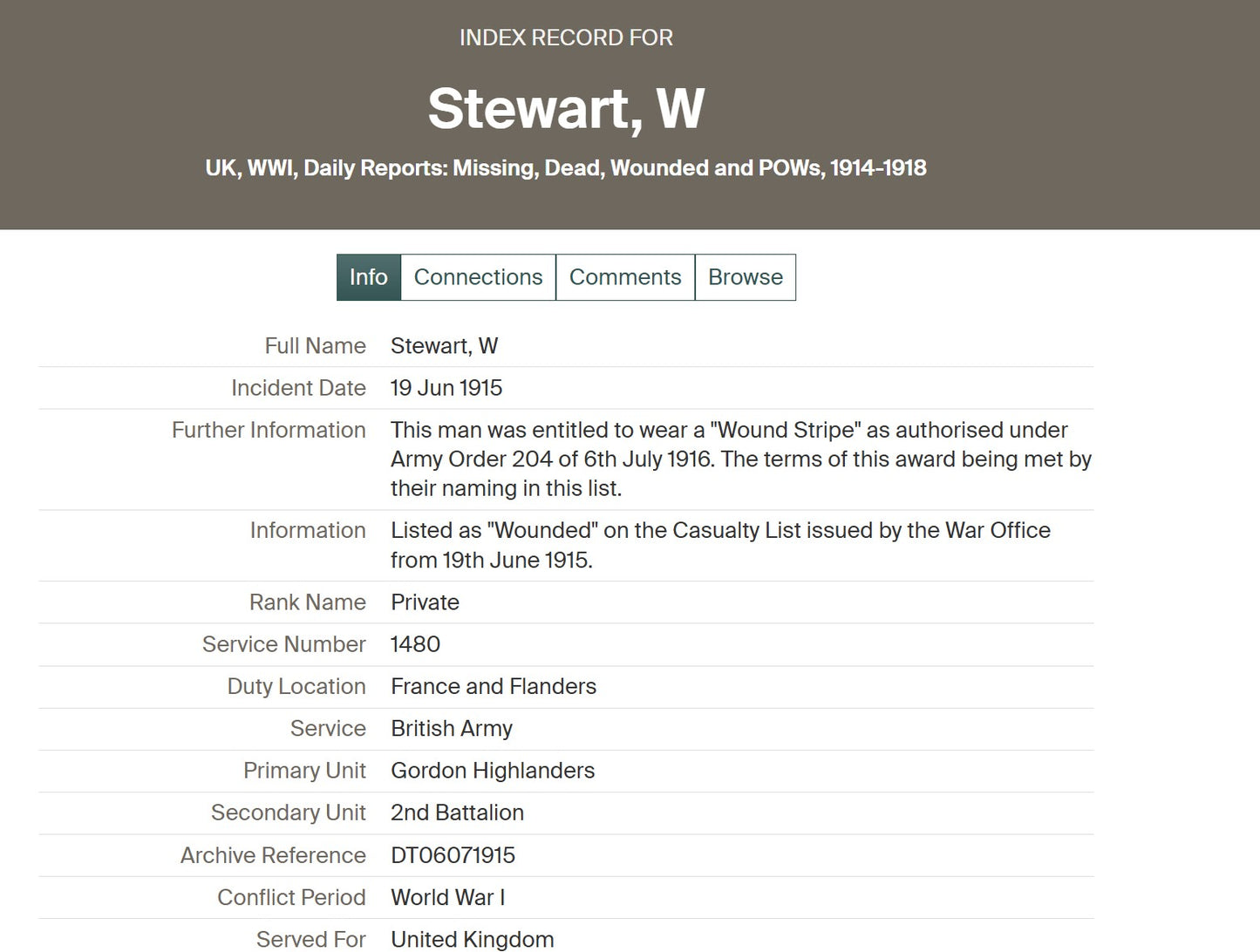Select the Rank Name value Private
This screenshot has height=952, width=1260.
click(x=425, y=602)
